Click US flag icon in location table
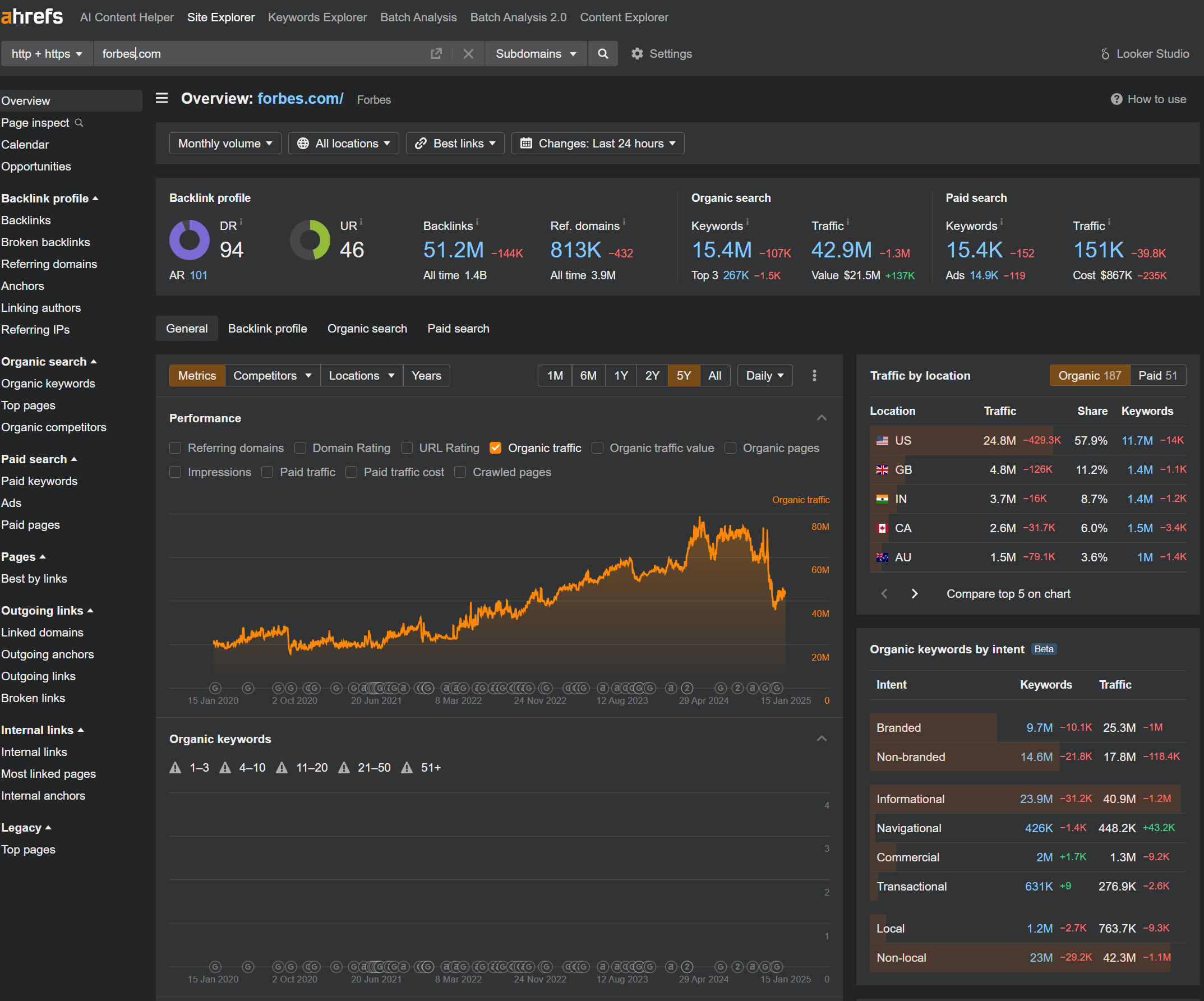 pos(882,440)
